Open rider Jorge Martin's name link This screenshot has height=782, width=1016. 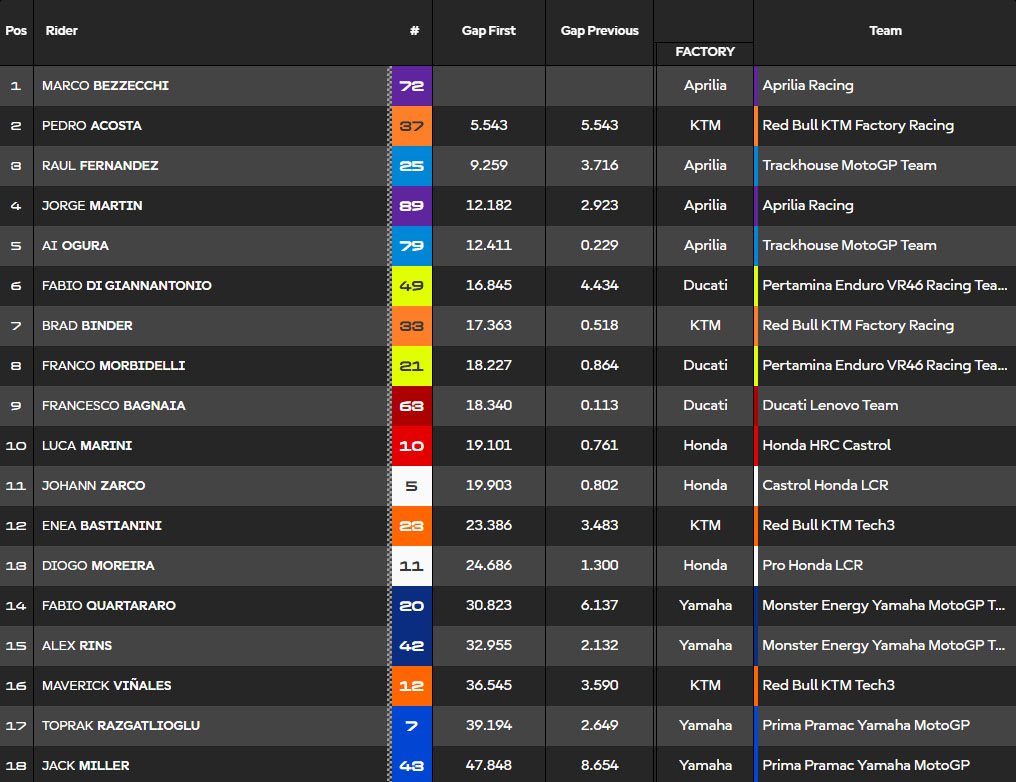[92, 206]
